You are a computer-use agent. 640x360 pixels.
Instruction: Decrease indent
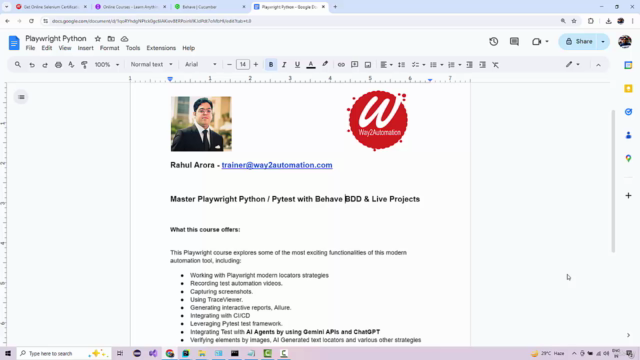[x=469, y=64]
